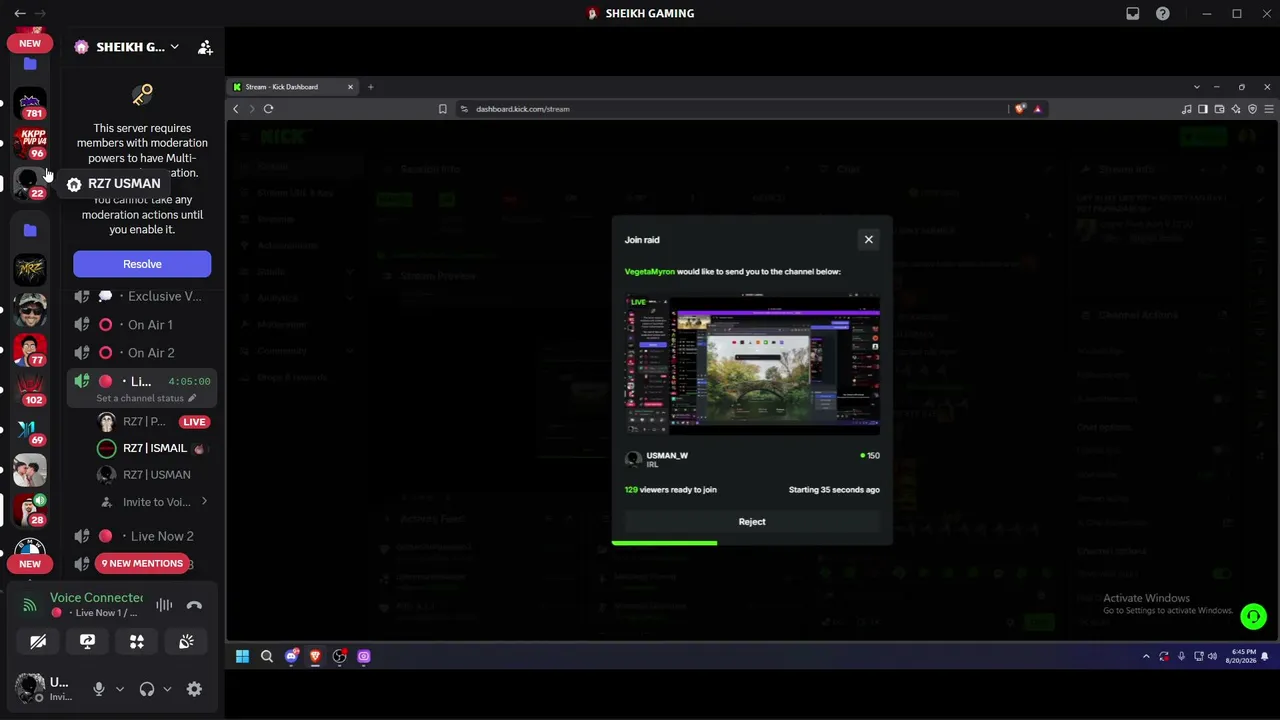Open the Brave browser menu
Viewport: 1280px width, 720px height.
[1269, 109]
